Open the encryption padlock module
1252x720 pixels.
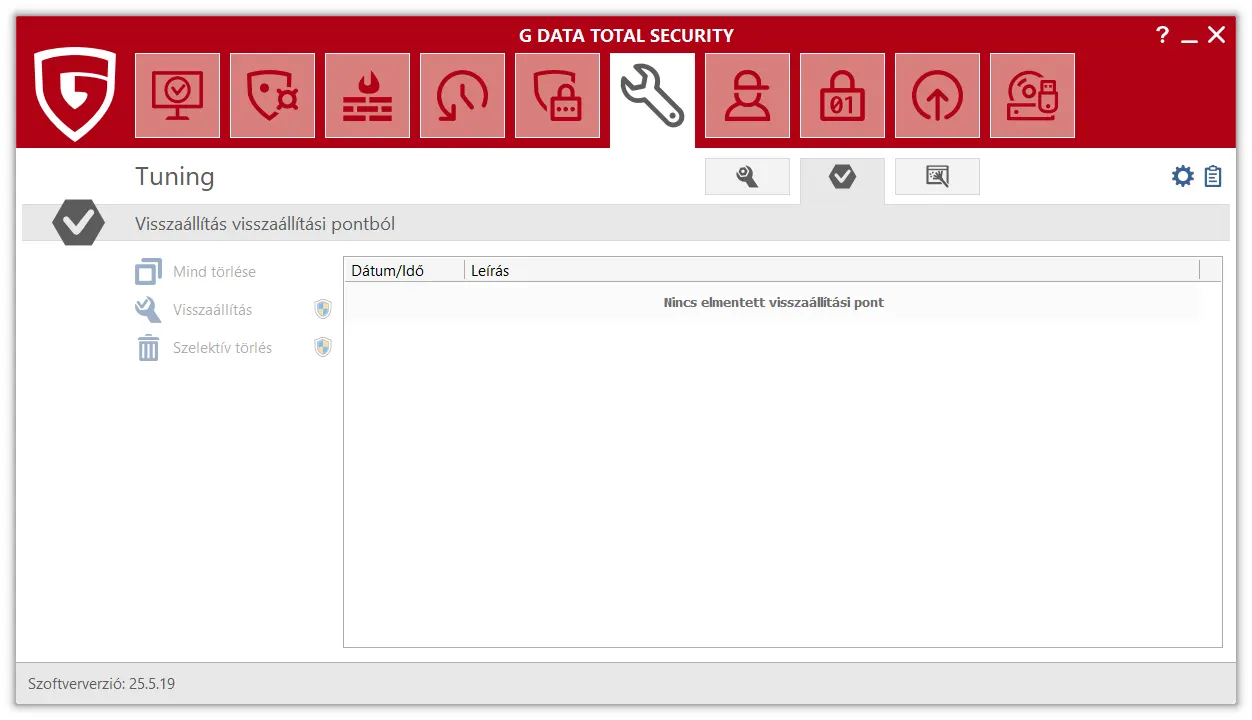tap(842, 96)
